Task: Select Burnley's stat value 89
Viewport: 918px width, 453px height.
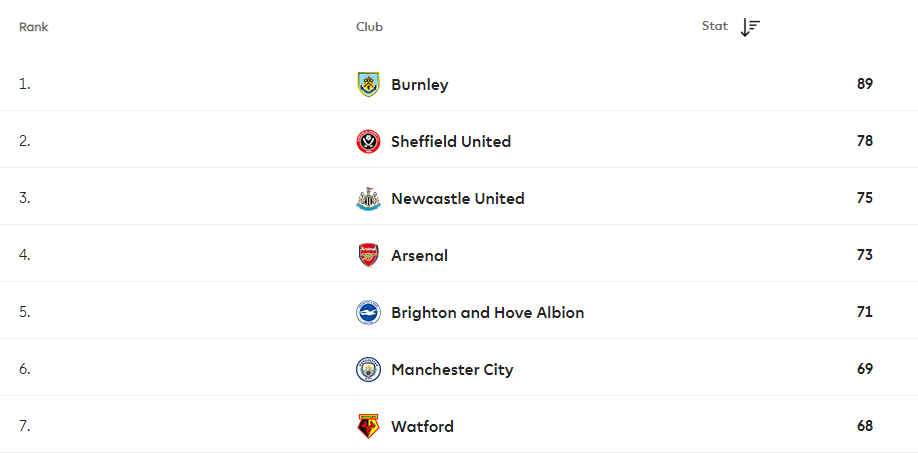Action: tap(864, 84)
